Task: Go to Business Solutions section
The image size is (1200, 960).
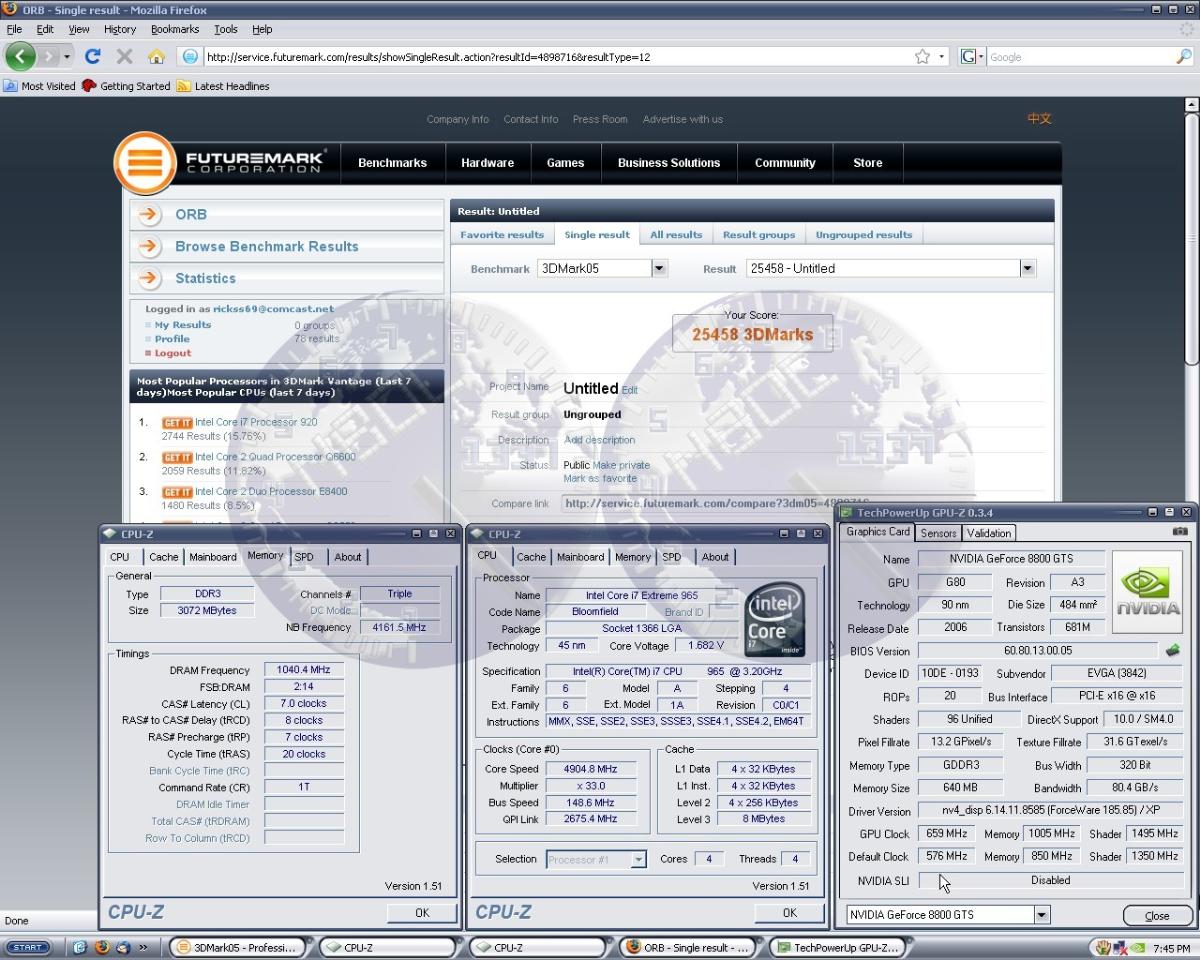Action: [669, 163]
